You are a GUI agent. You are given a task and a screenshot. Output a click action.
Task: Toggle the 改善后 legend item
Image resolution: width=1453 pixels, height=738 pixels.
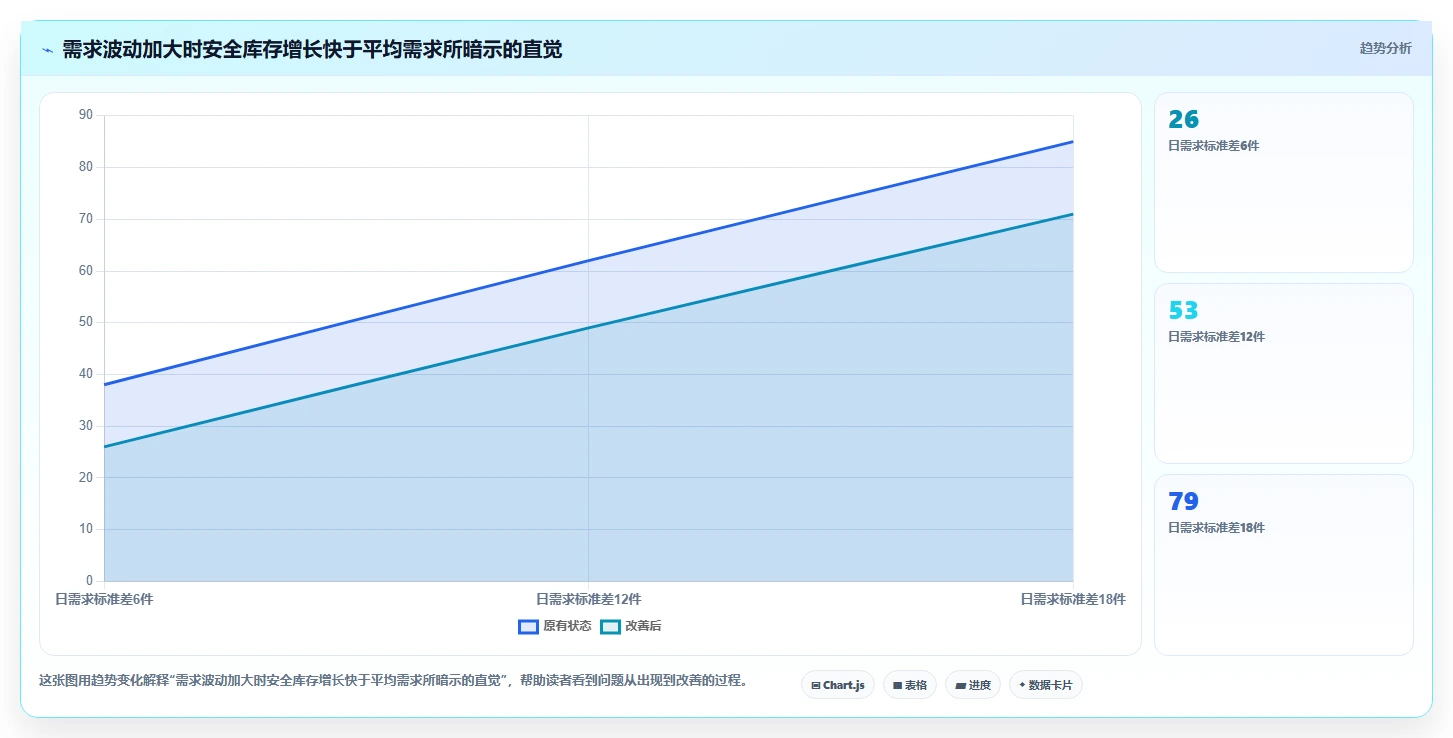pyautogui.click(x=631, y=626)
